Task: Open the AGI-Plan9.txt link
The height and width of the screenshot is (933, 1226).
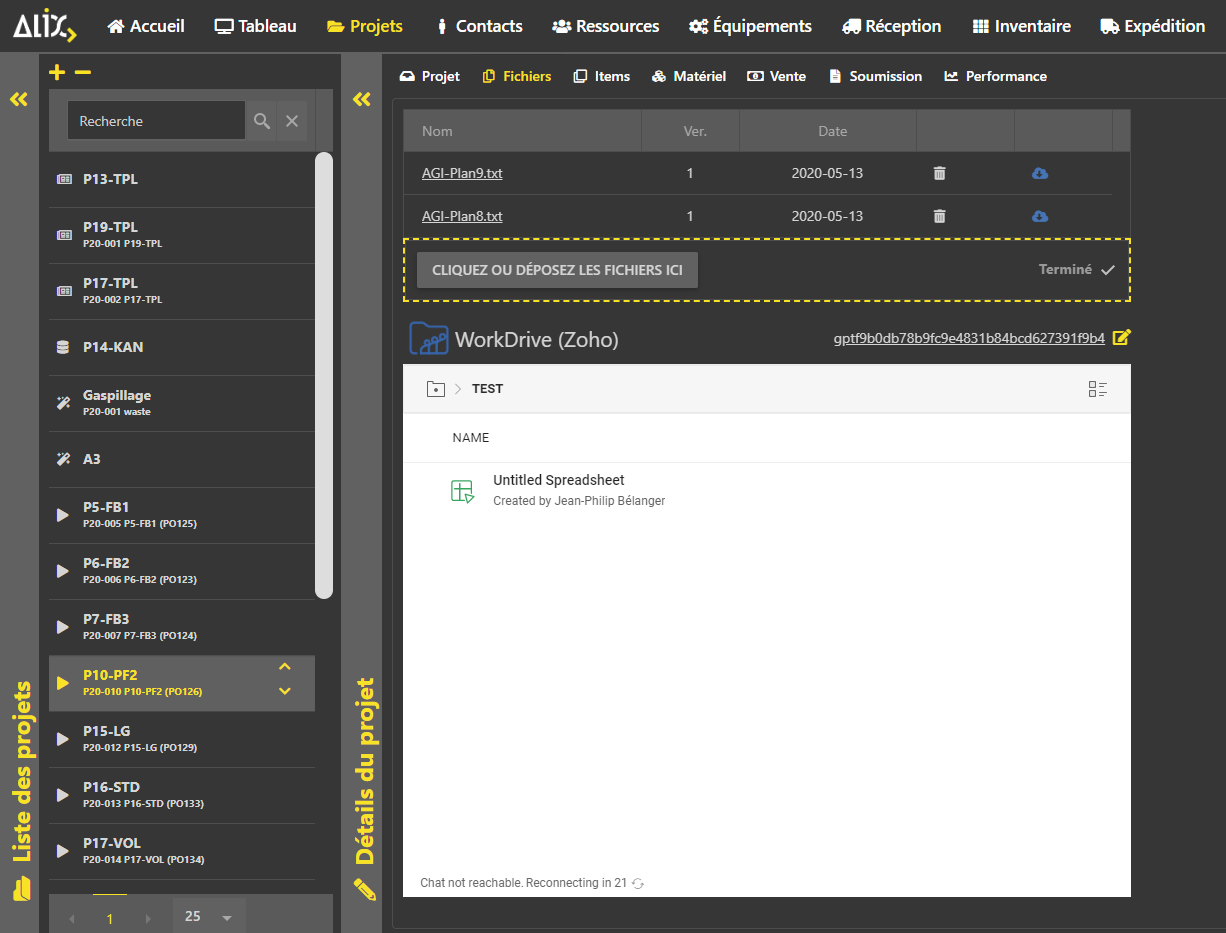Action: [462, 173]
